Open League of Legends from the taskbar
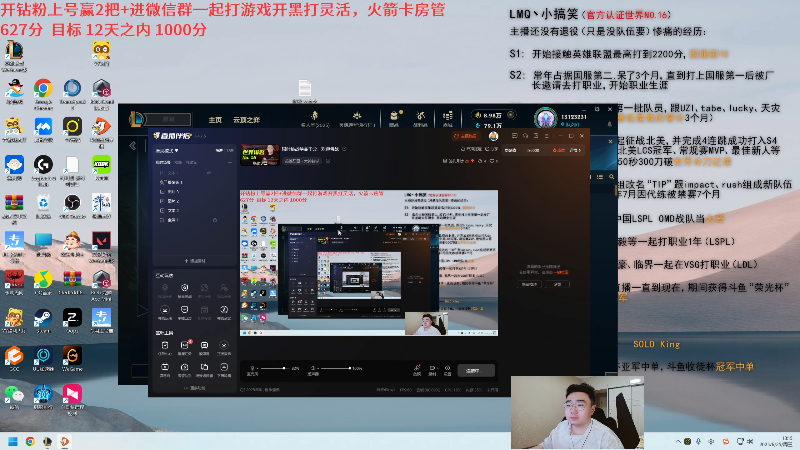This screenshot has height=450, width=800. pyautogui.click(x=47, y=441)
